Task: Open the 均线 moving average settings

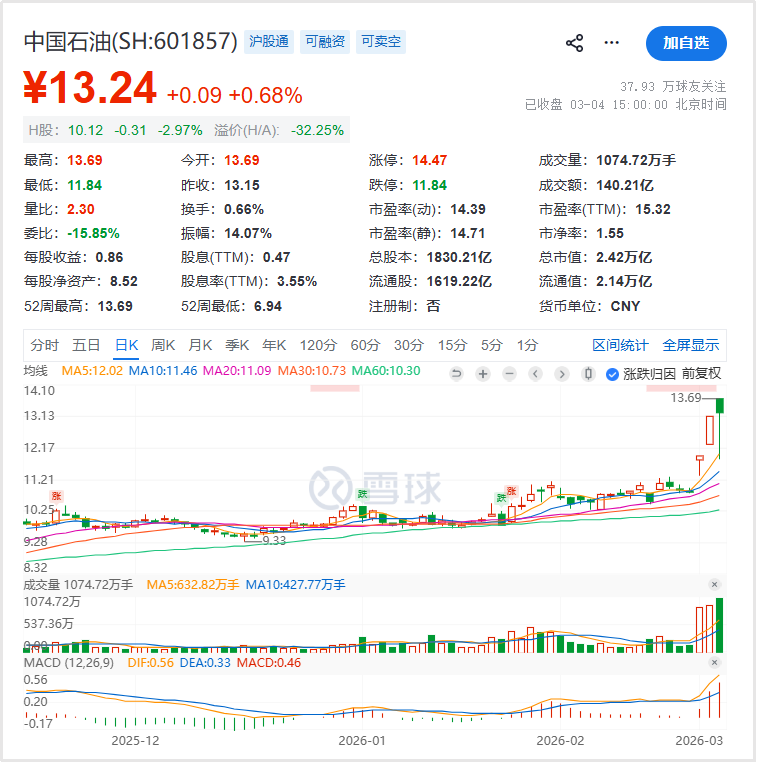Action: pyautogui.click(x=36, y=371)
